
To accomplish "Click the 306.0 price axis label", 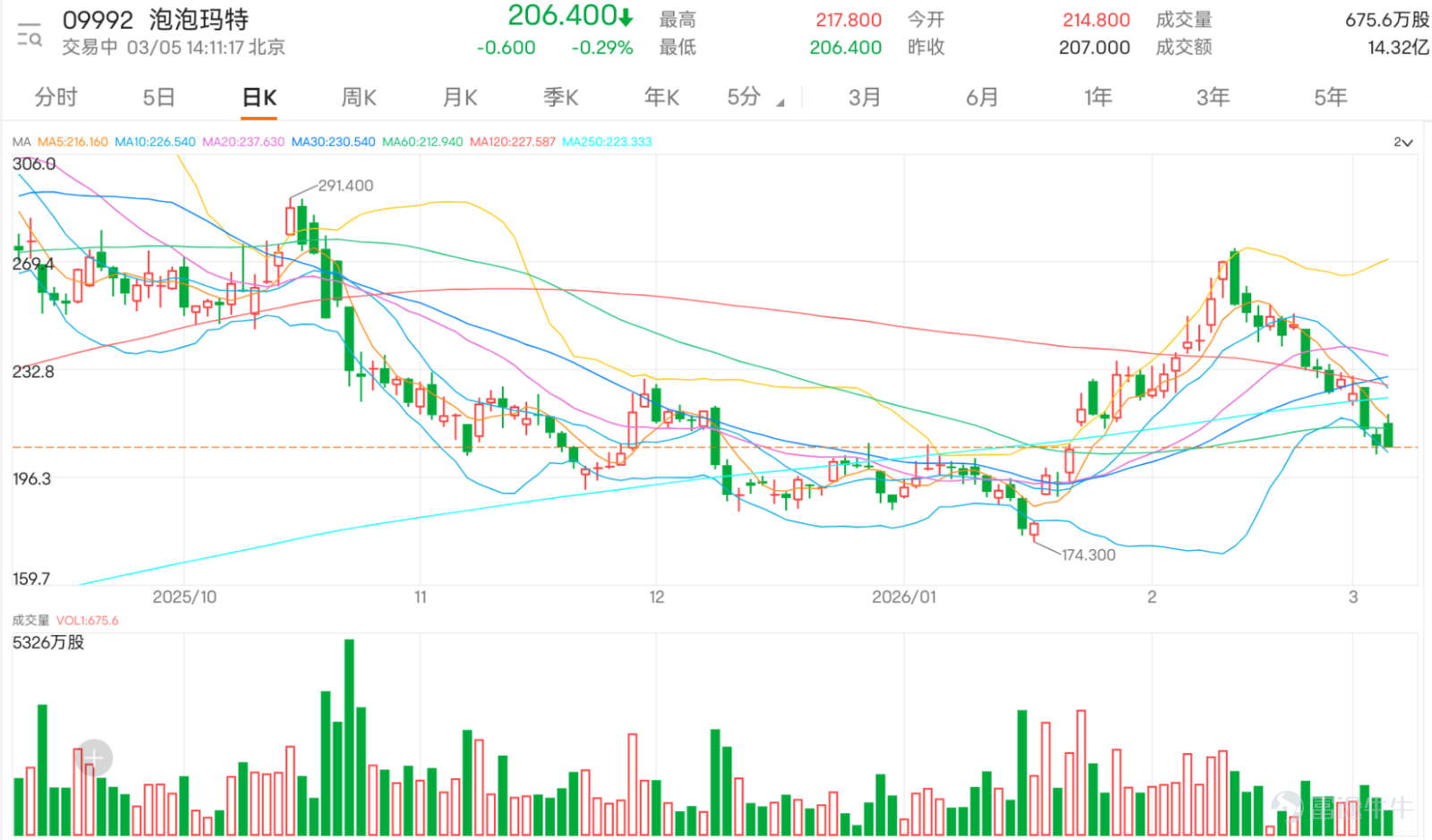I will [34, 164].
